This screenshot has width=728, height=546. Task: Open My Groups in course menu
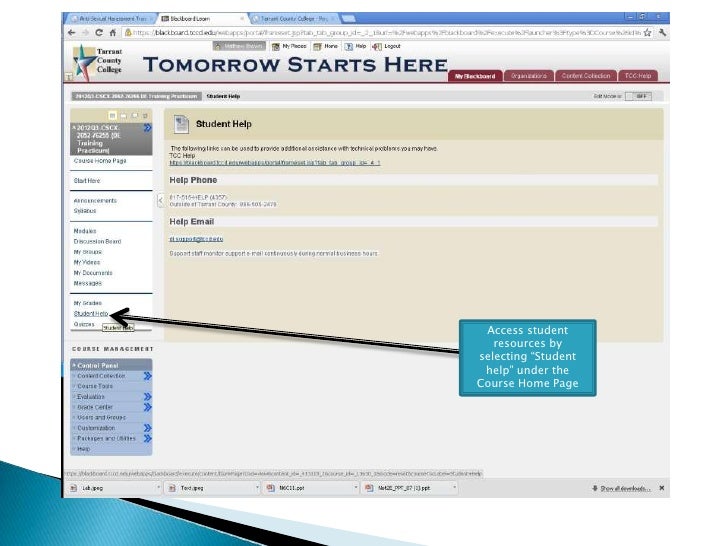coord(88,252)
